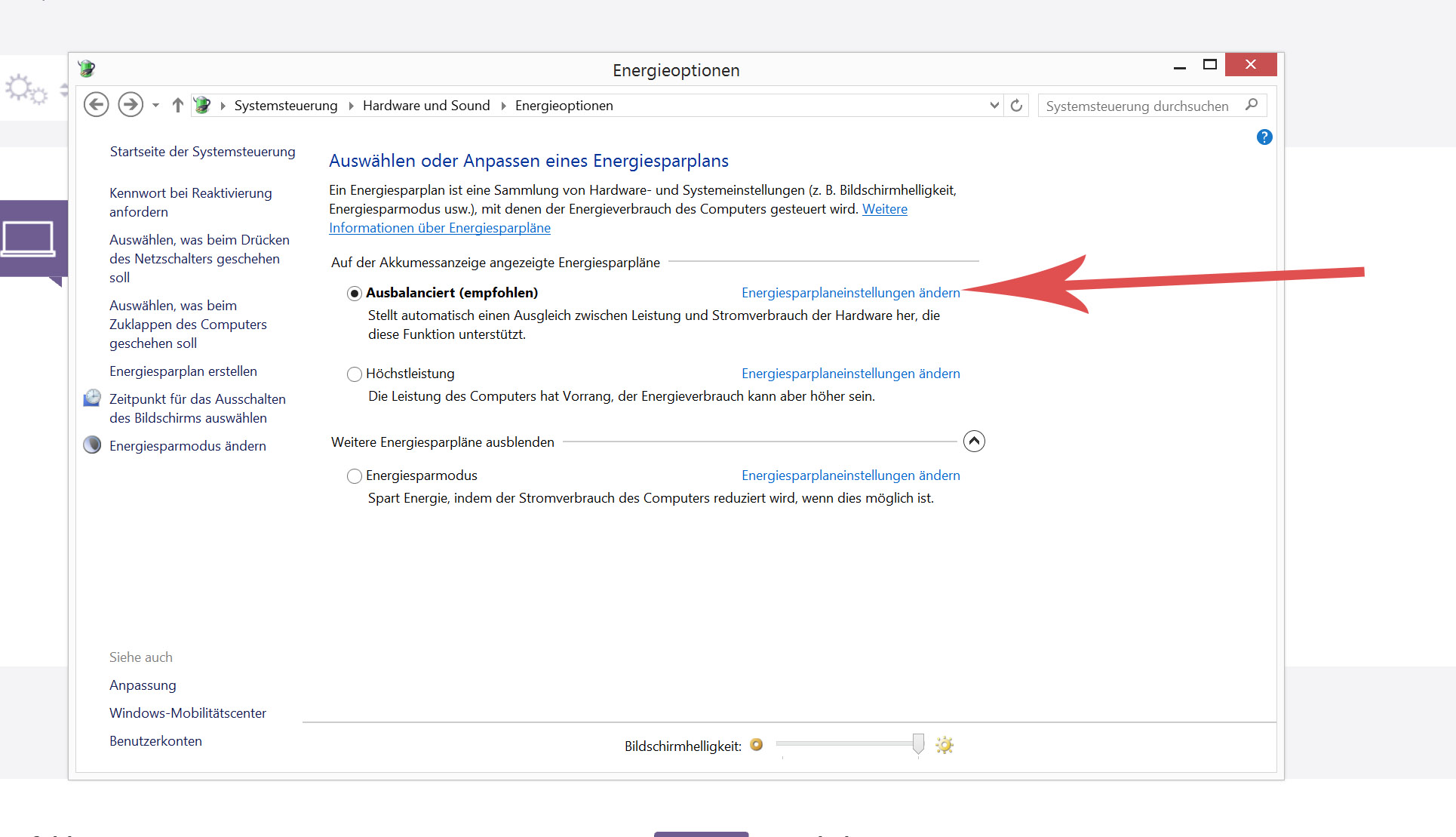Open Netzschalter action settings link

(199, 259)
